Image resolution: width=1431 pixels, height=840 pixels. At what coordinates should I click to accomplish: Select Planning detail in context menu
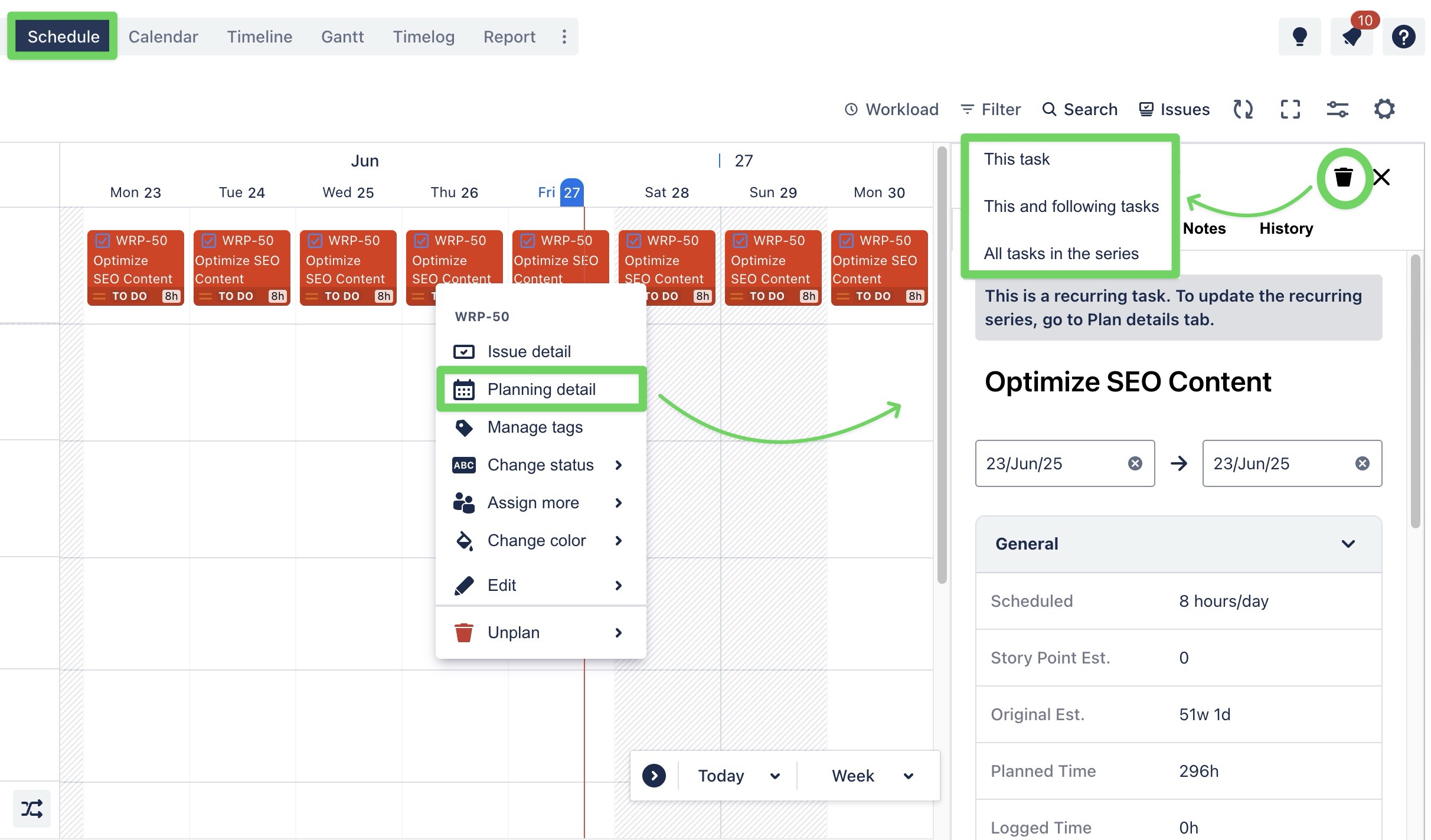pos(541,390)
